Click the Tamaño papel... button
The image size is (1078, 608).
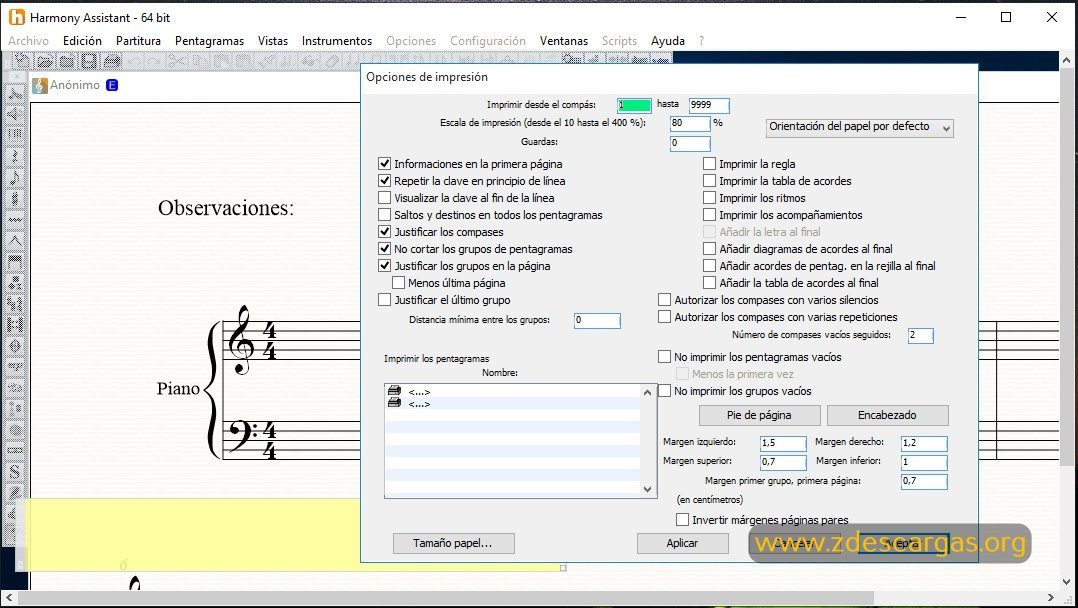454,543
